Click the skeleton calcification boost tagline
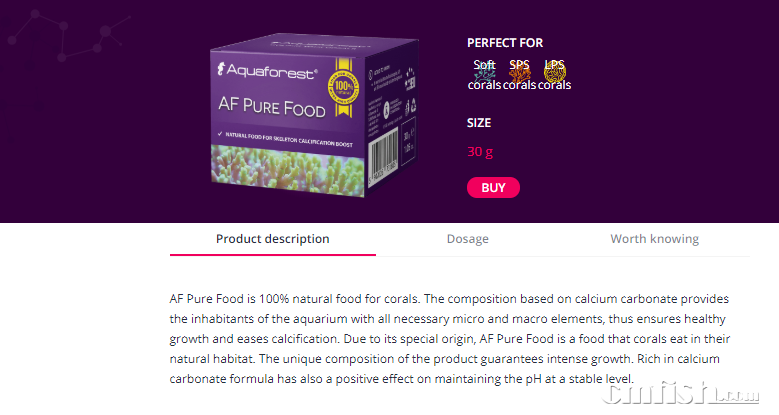Viewport: 779px width, 415px height. 290,134
